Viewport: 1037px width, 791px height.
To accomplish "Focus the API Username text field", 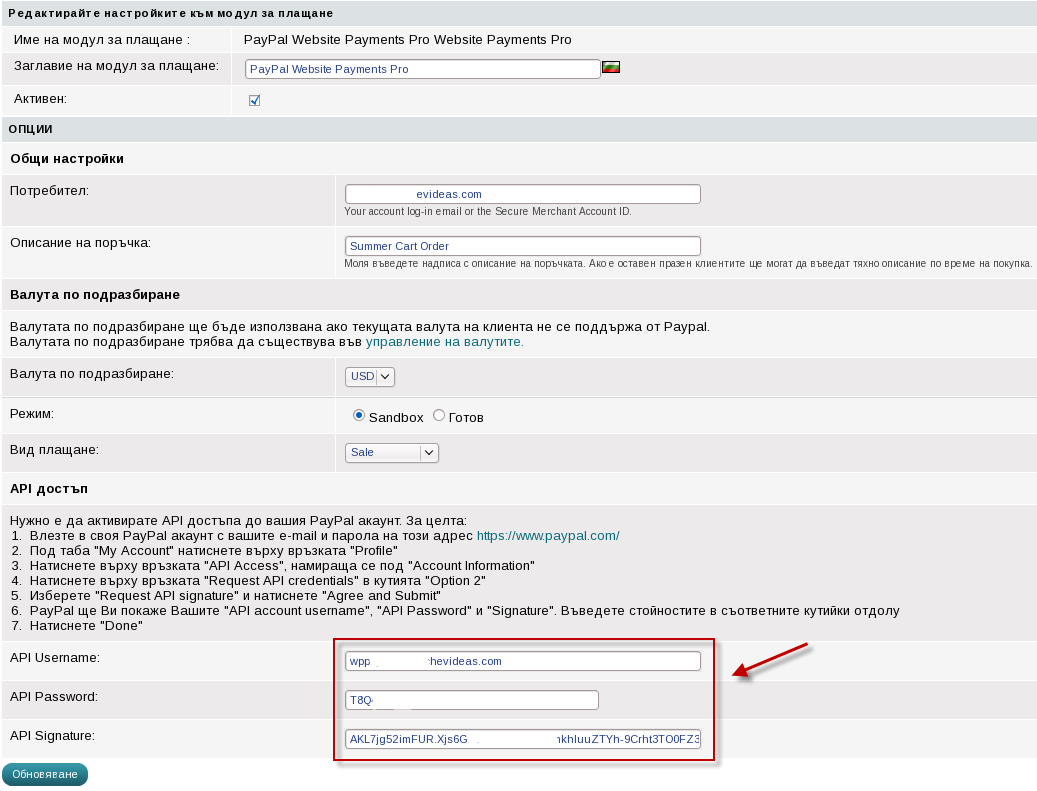I will tap(522, 661).
